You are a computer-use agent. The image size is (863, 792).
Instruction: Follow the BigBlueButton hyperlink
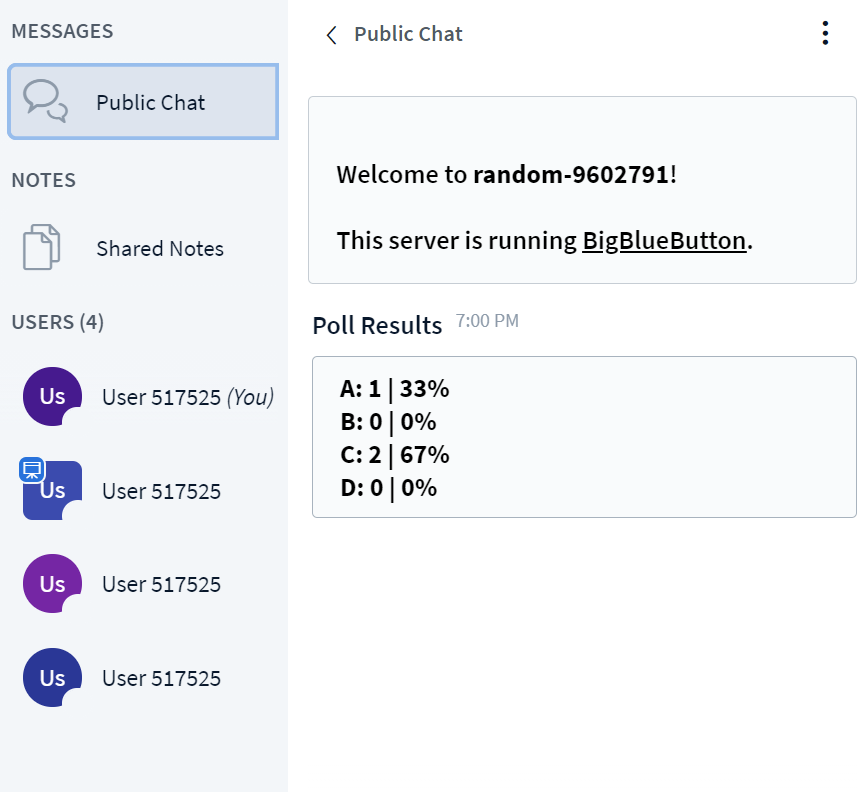coord(664,241)
